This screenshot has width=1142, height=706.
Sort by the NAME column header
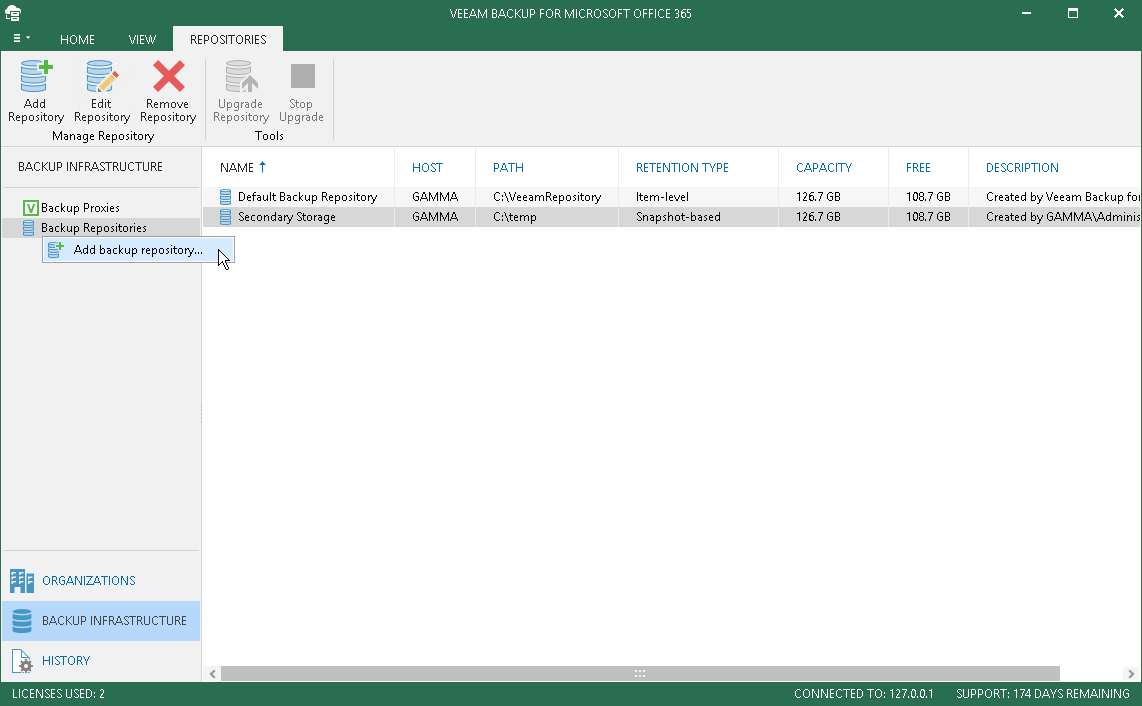pyautogui.click(x=237, y=168)
